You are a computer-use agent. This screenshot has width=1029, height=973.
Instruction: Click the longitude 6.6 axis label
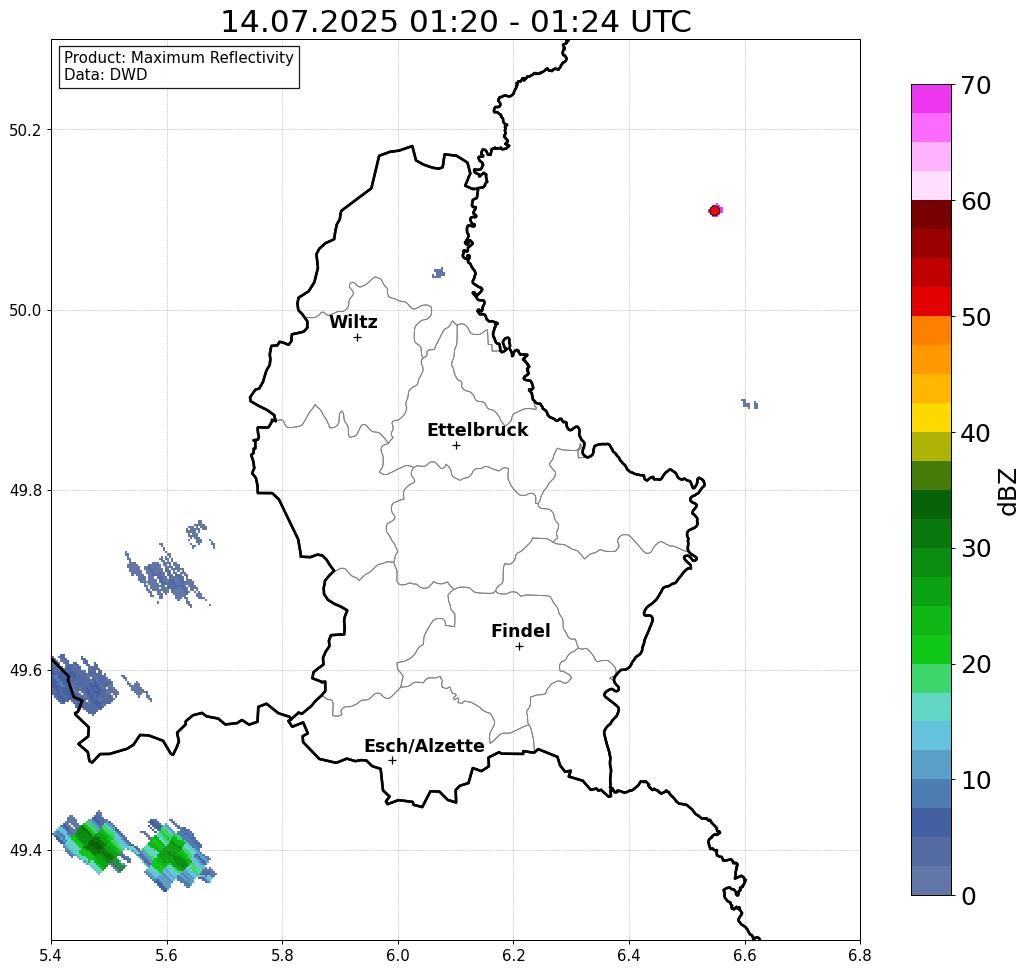coord(745,955)
